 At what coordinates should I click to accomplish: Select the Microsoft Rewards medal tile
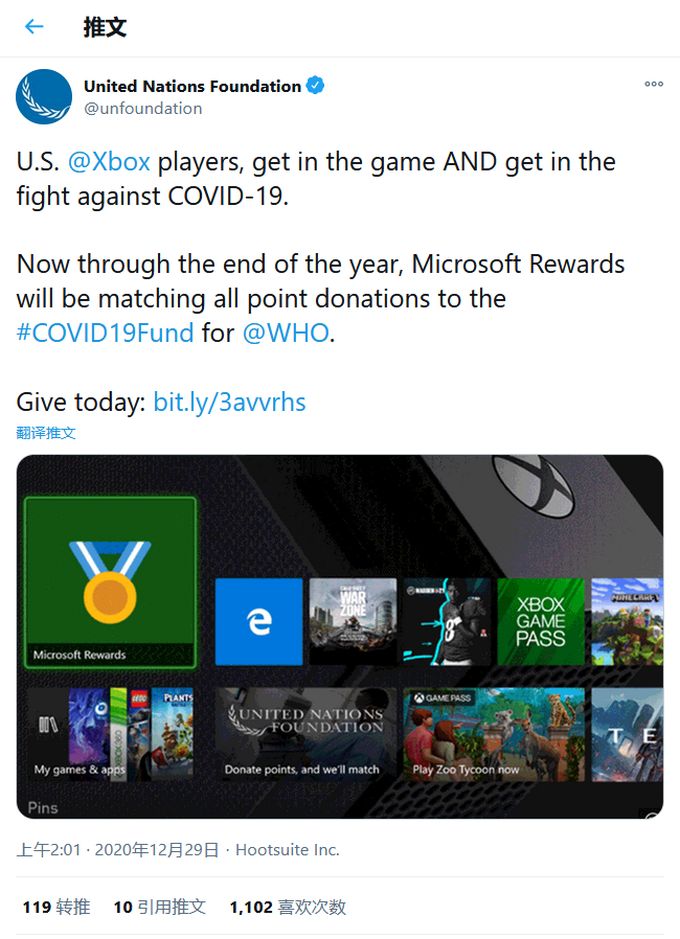tap(110, 582)
